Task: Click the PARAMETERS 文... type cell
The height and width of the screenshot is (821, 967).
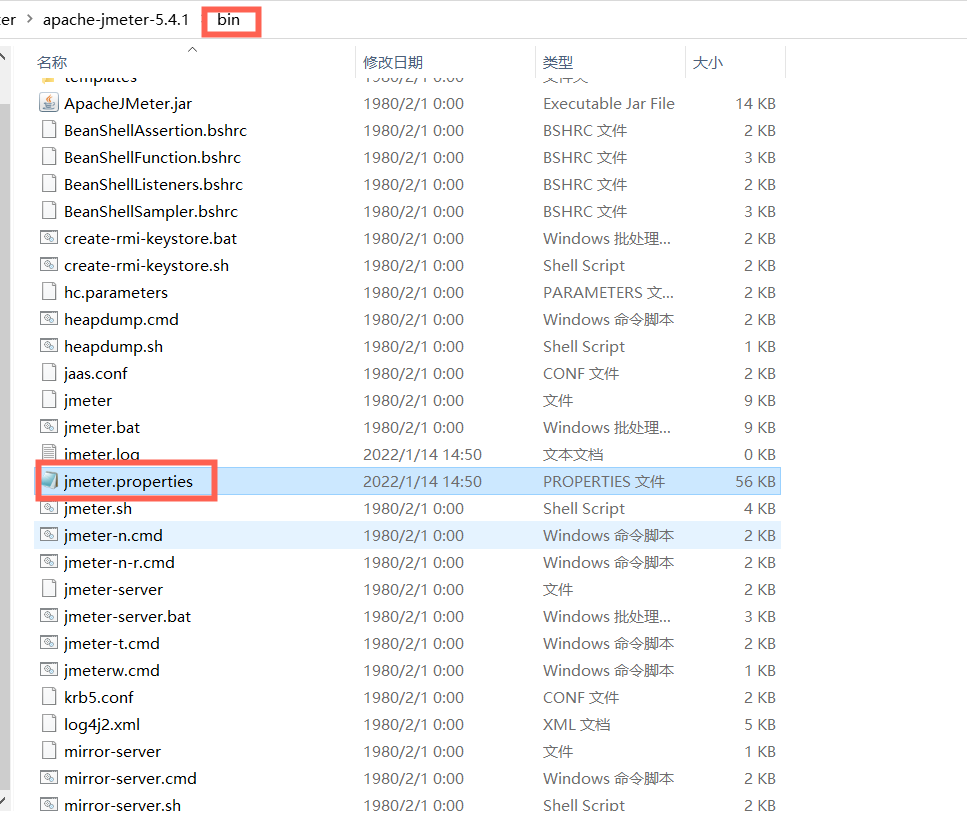Action: [x=608, y=292]
